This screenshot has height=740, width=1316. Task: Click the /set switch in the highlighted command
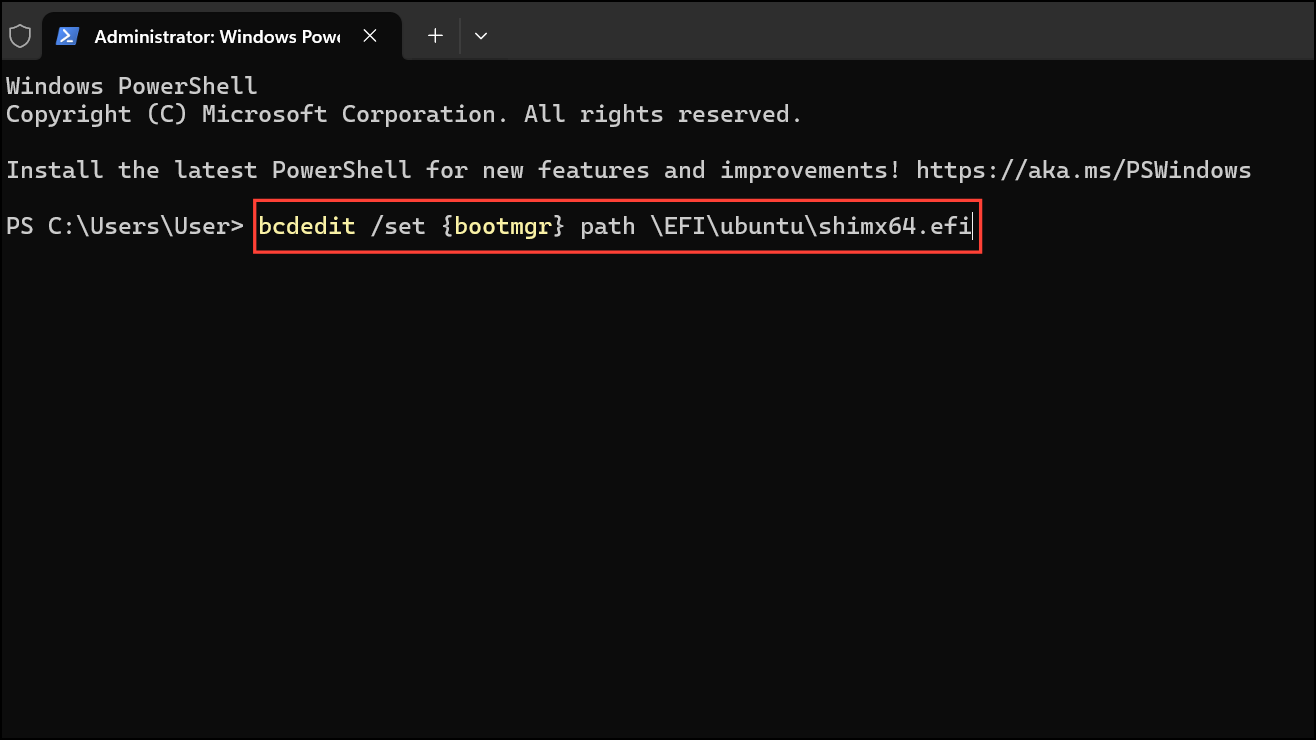tap(399, 226)
